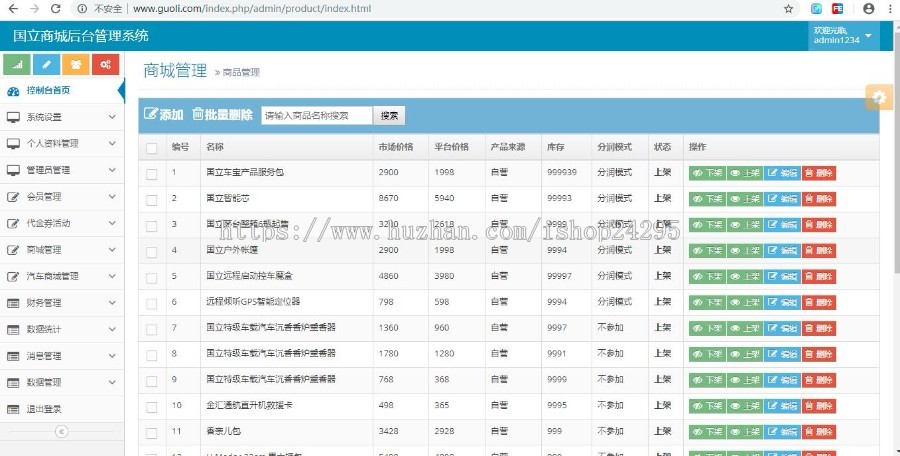Check the box for product row 4
This screenshot has width=900, height=456.
tap(152, 252)
